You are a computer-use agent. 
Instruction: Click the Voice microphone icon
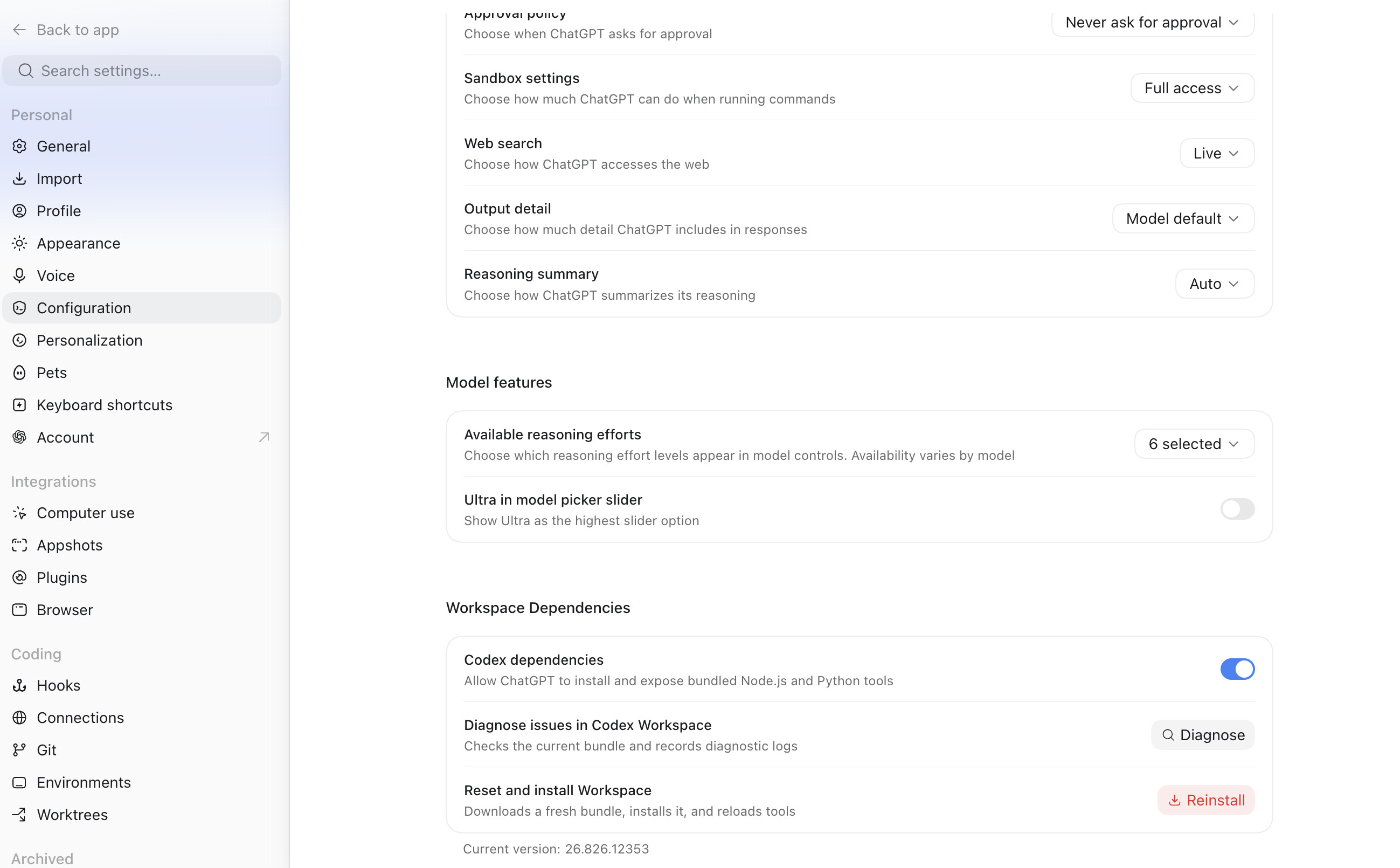pyautogui.click(x=19, y=275)
